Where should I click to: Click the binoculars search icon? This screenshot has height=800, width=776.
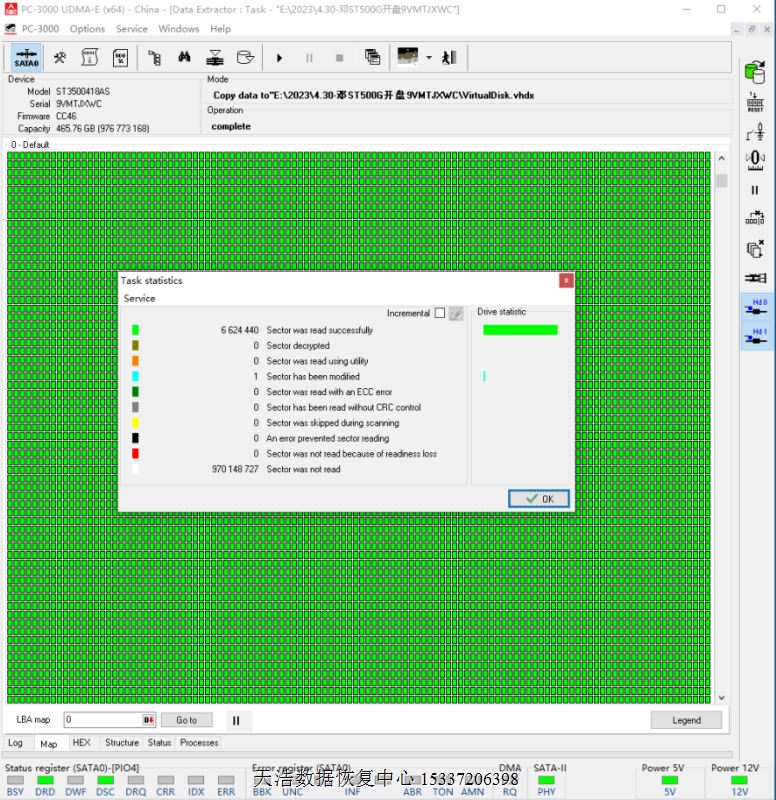pyautogui.click(x=184, y=58)
